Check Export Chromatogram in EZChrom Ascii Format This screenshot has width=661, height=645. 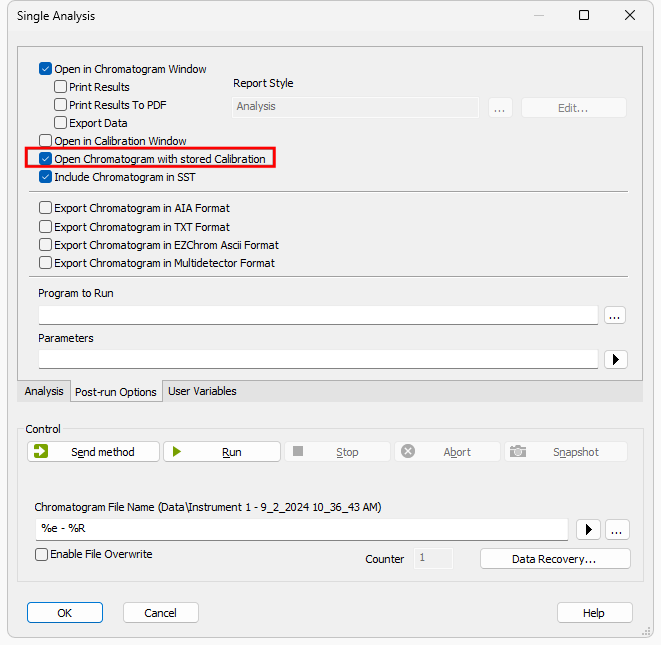click(x=46, y=245)
